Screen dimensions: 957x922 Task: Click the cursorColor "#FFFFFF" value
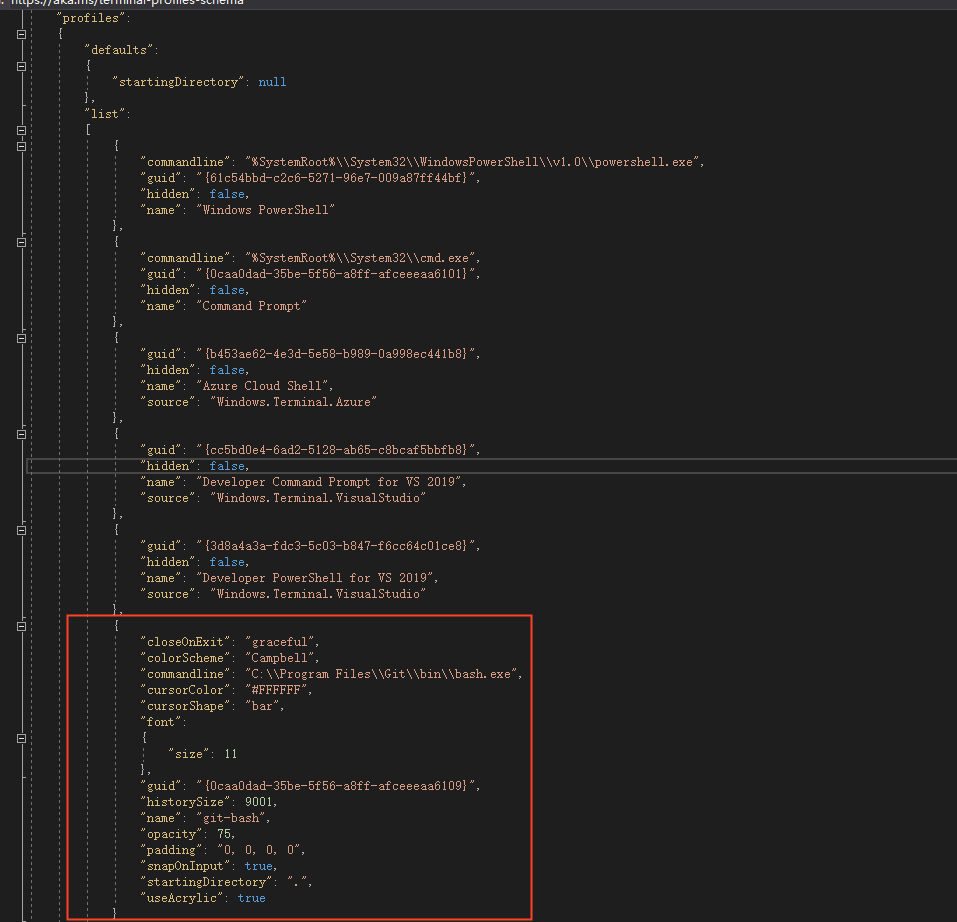[276, 690]
